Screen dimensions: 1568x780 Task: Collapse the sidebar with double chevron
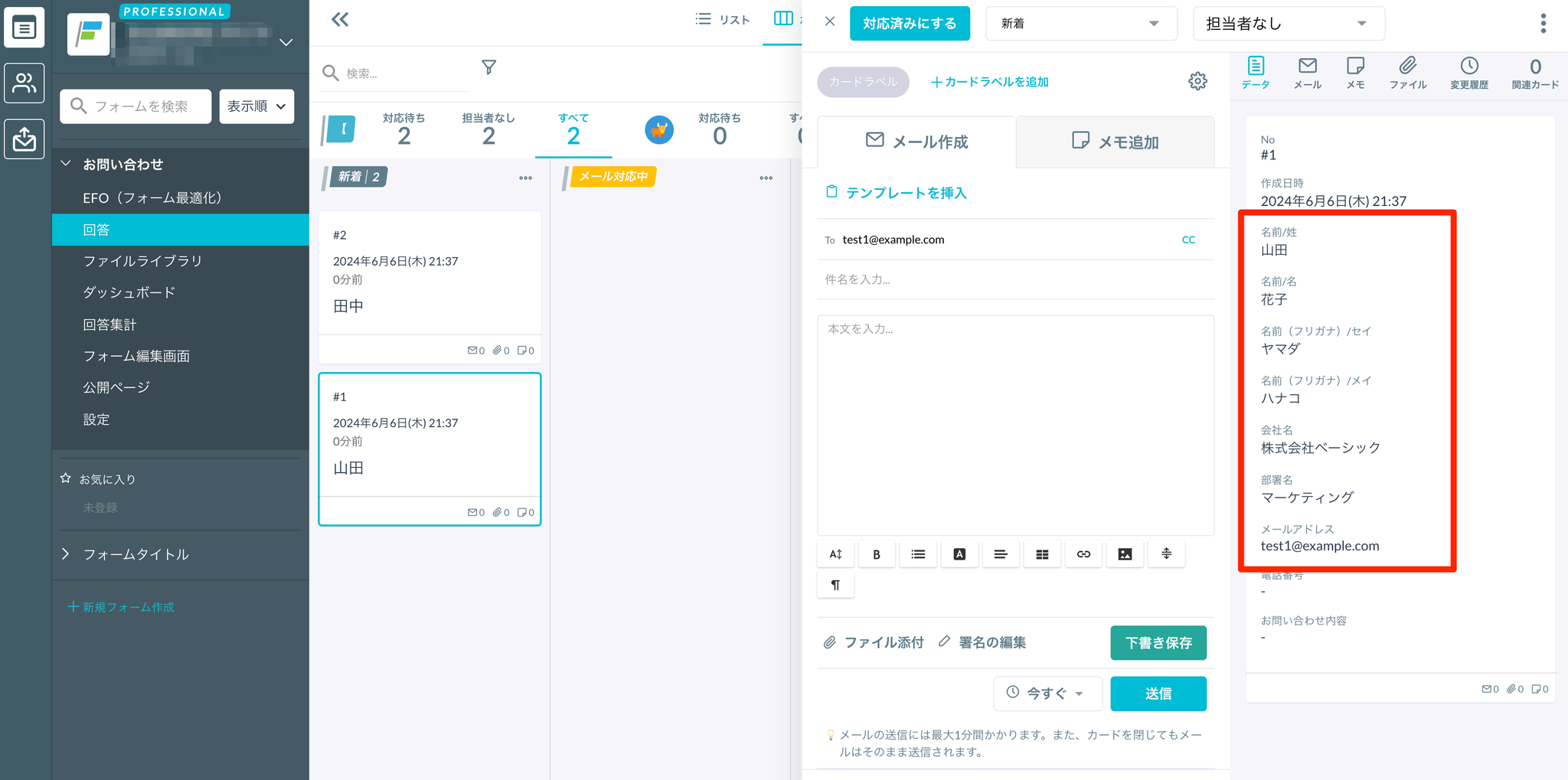340,20
